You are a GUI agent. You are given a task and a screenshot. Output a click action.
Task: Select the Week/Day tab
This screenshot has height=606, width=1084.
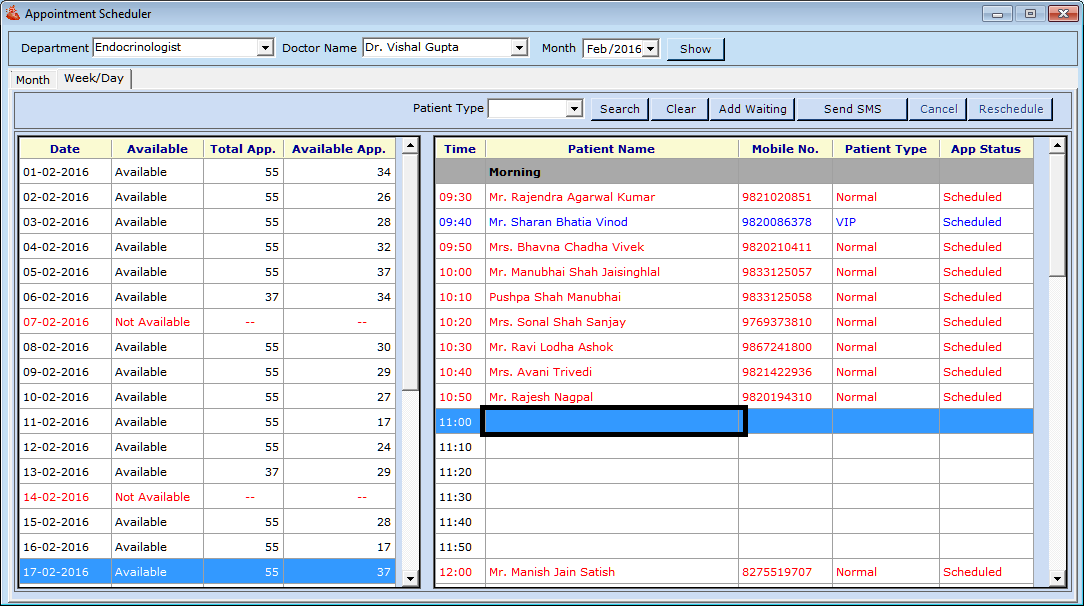[94, 79]
